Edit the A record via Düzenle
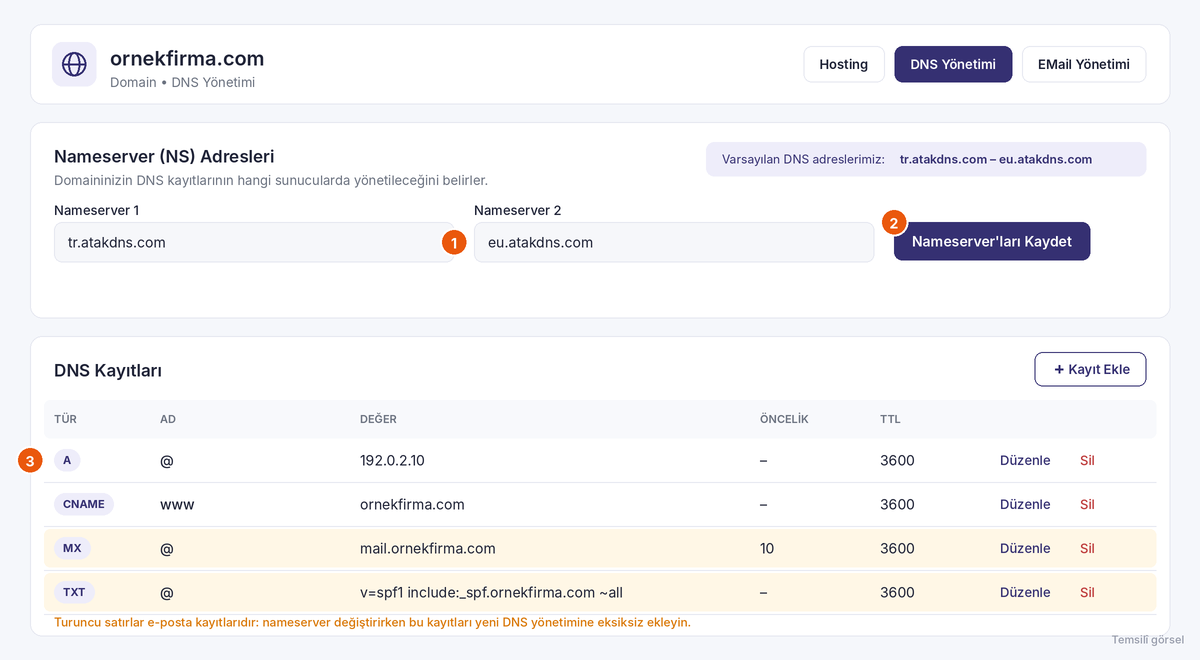1200x660 pixels. pyautogui.click(x=1025, y=460)
